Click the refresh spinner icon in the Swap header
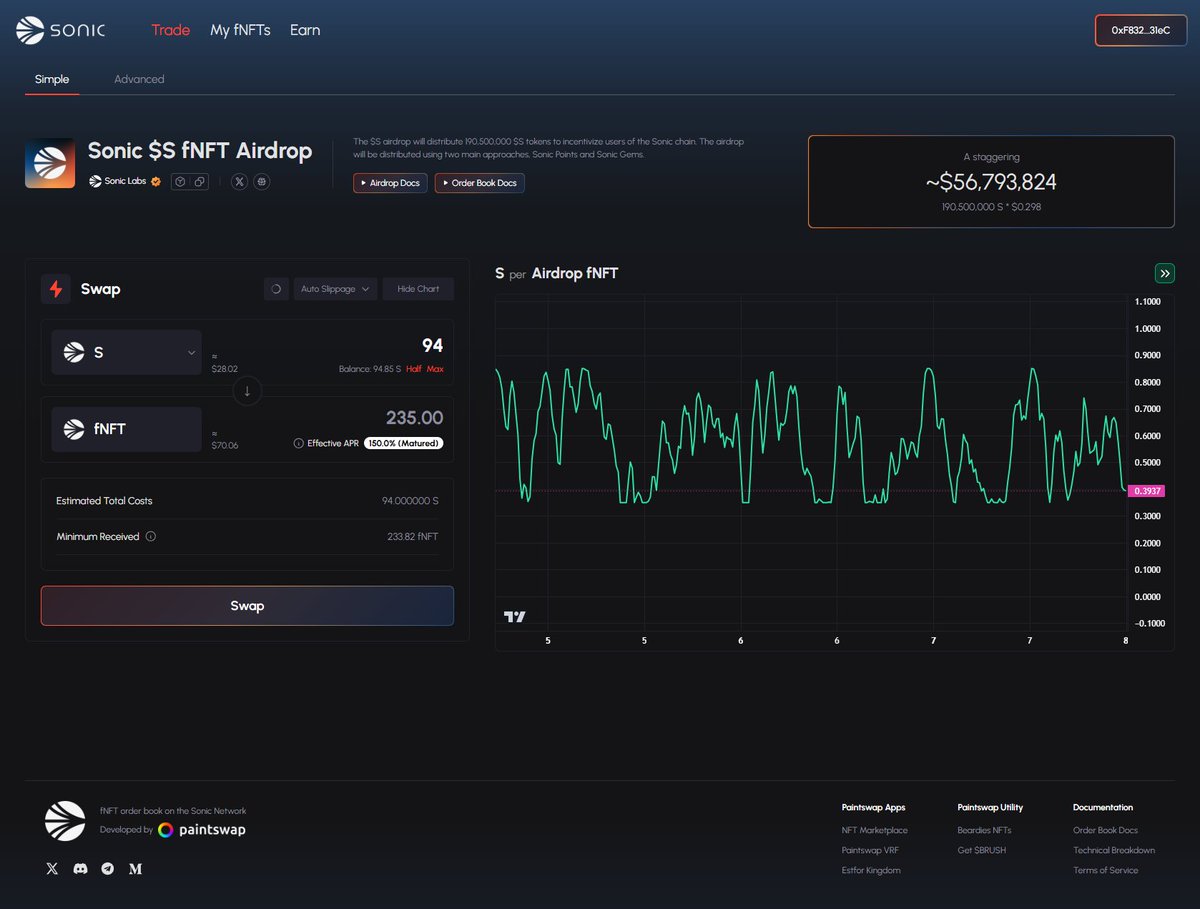The width and height of the screenshot is (1200, 909). coord(276,289)
